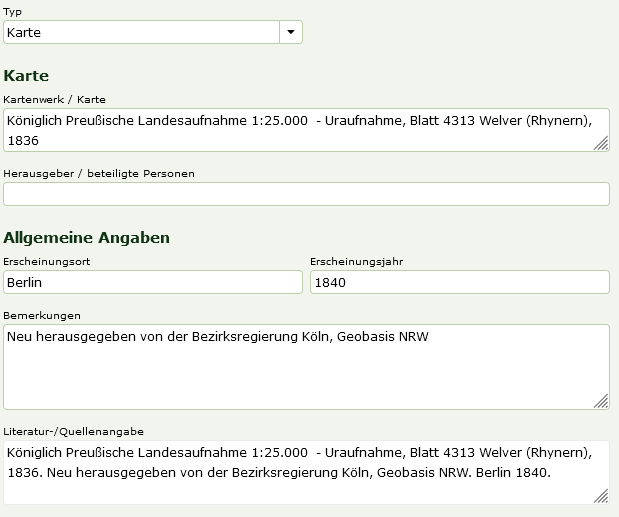Screen dimensions: 619x517
Task: Click the Allgemeine Angaben section heading
Action: click(x=86, y=238)
